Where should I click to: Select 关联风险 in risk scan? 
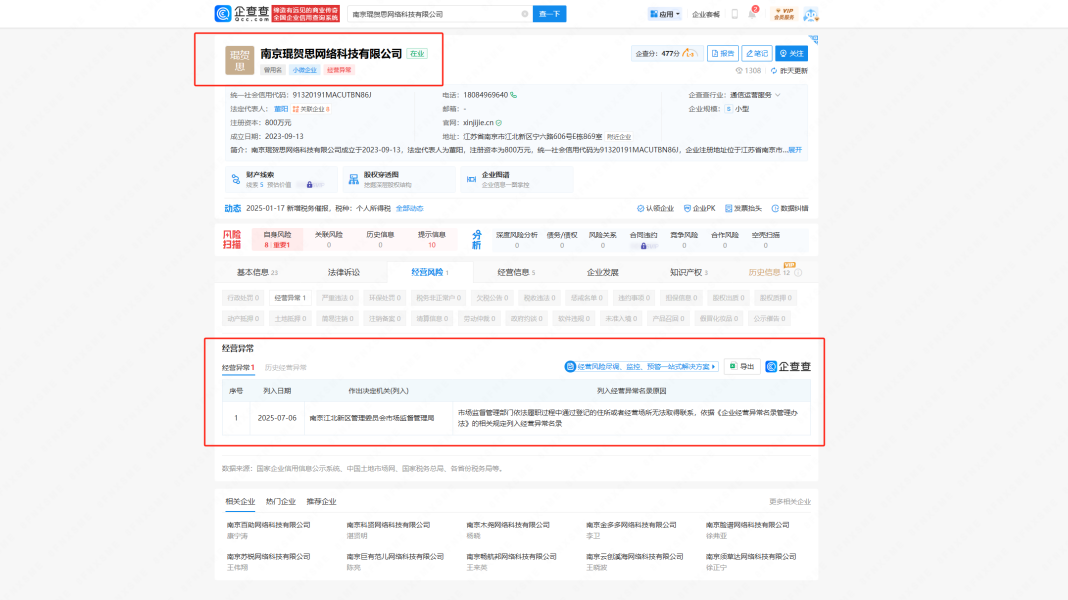[328, 239]
